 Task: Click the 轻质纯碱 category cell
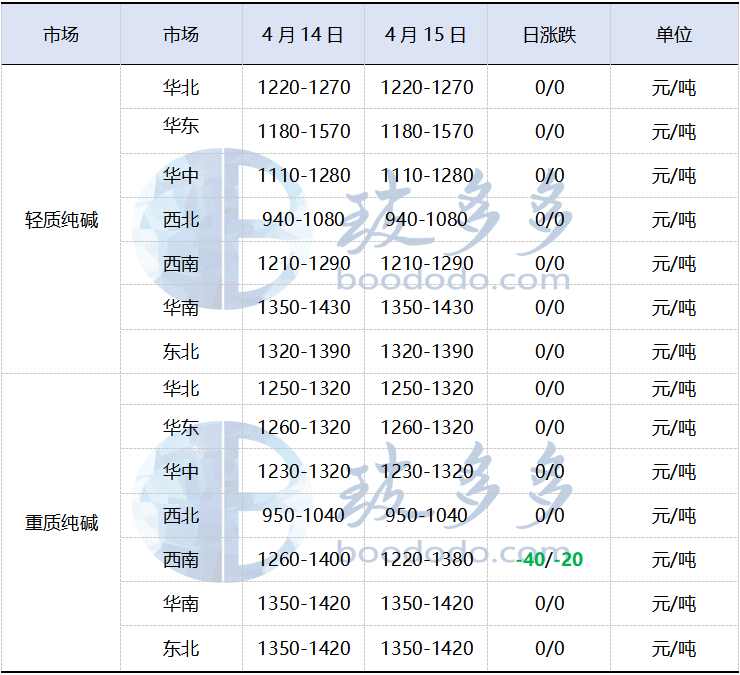[61, 220]
